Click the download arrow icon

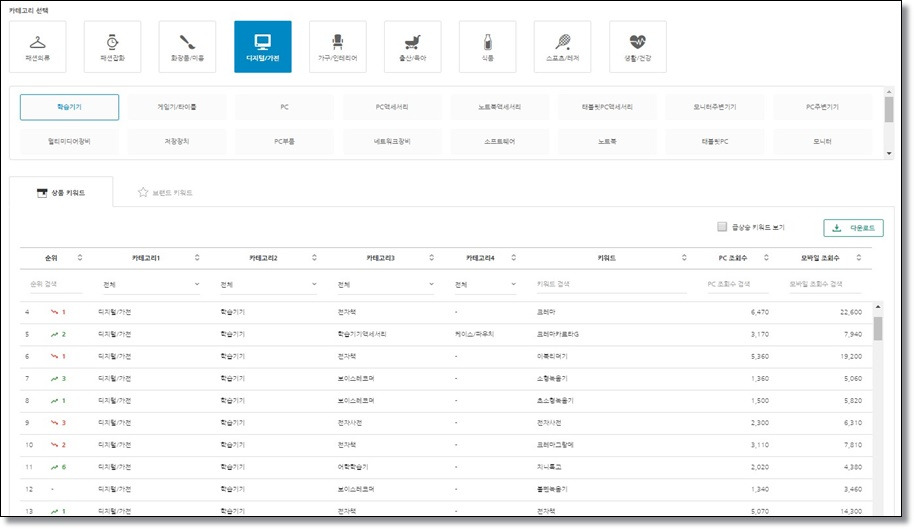[x=836, y=228]
